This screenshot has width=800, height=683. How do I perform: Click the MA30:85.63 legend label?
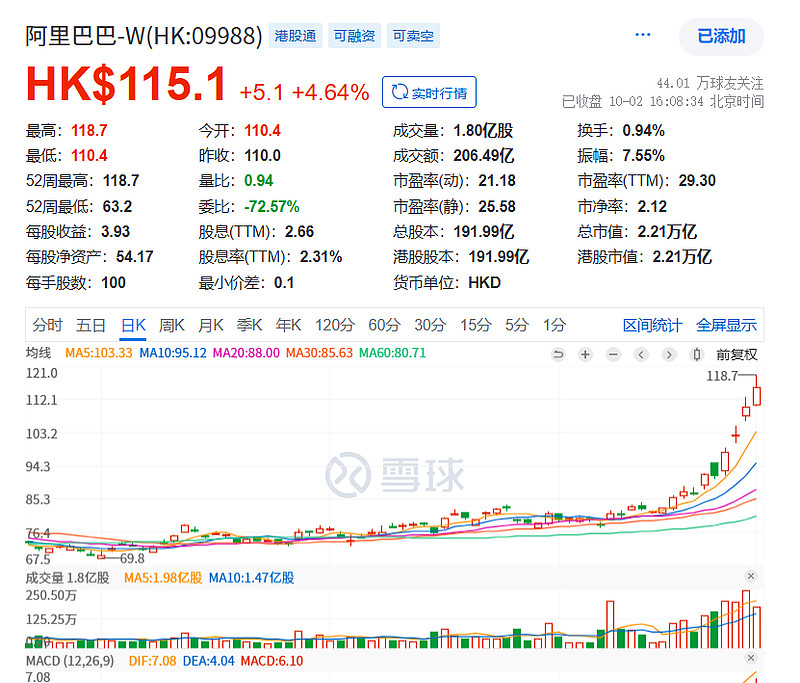[319, 353]
